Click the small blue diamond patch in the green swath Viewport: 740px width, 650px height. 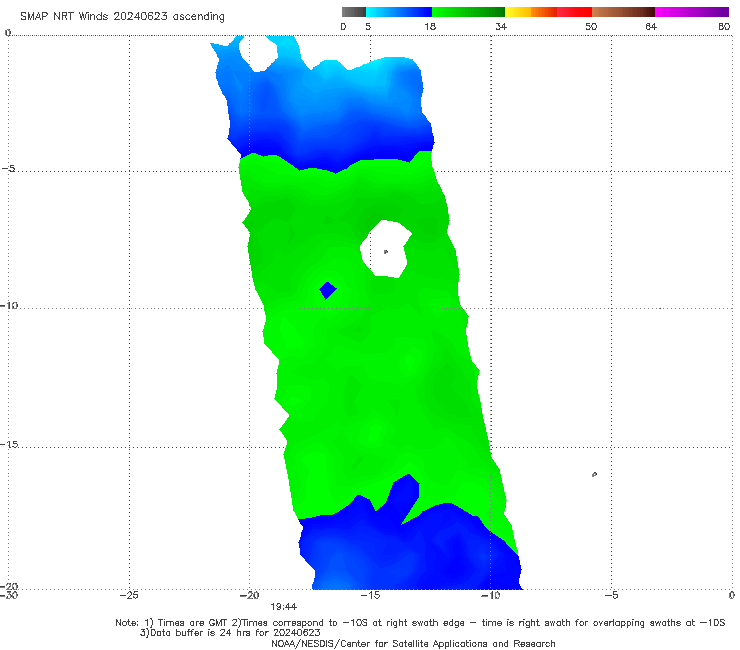pyautogui.click(x=328, y=290)
